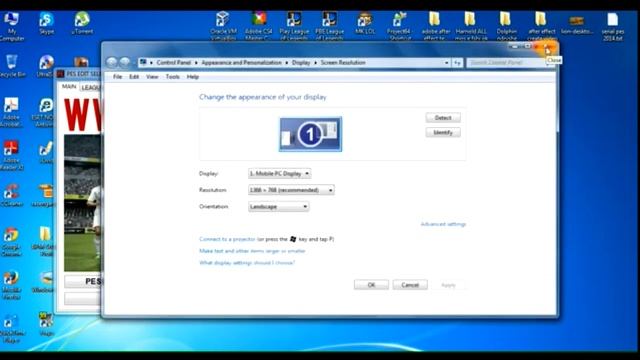This screenshot has width=640, height=360.
Task: Click the monitor 1 display thumbnail
Action: point(311,134)
